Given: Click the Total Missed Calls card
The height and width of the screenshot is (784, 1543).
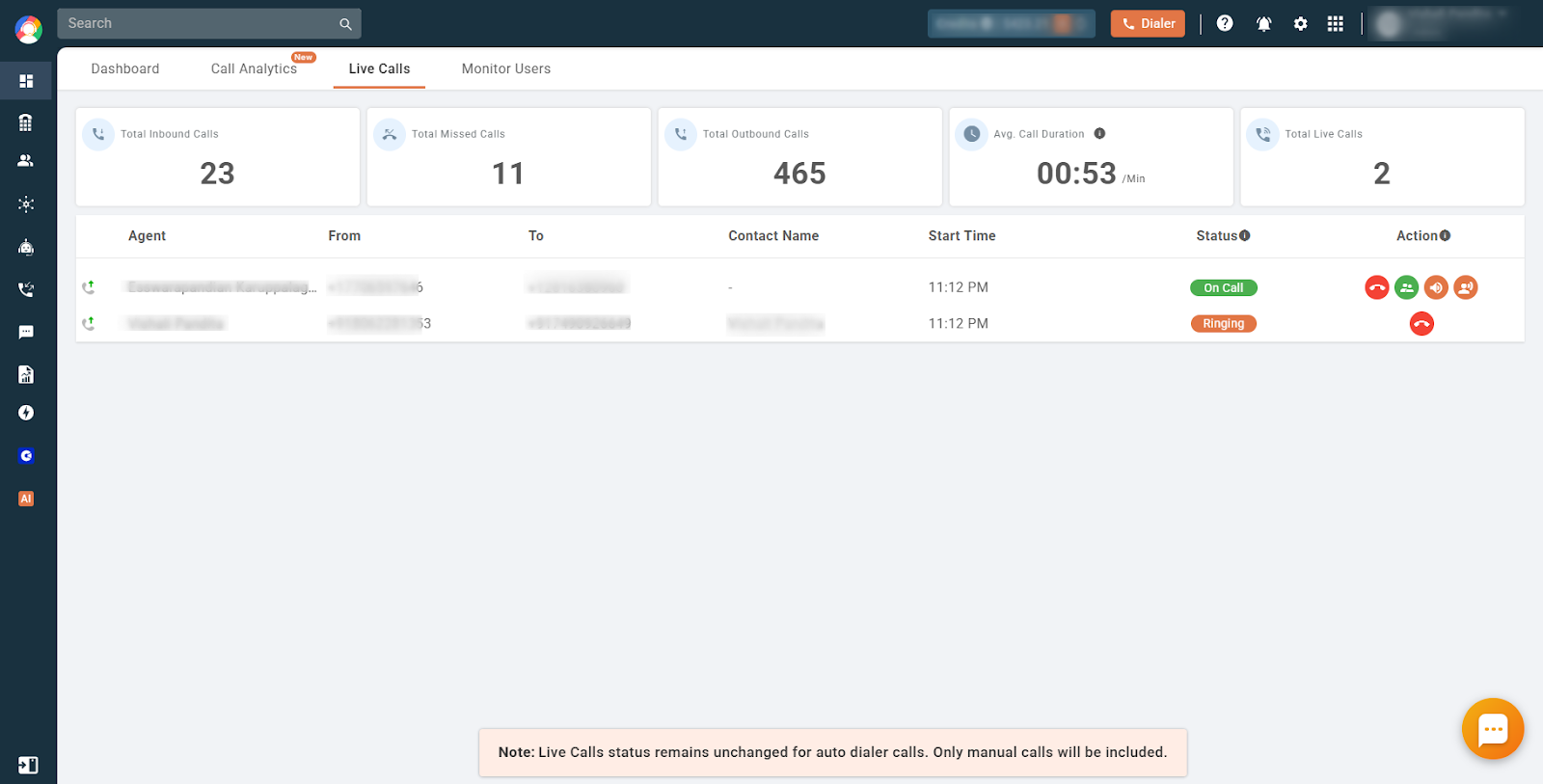Looking at the screenshot, I should 509,156.
